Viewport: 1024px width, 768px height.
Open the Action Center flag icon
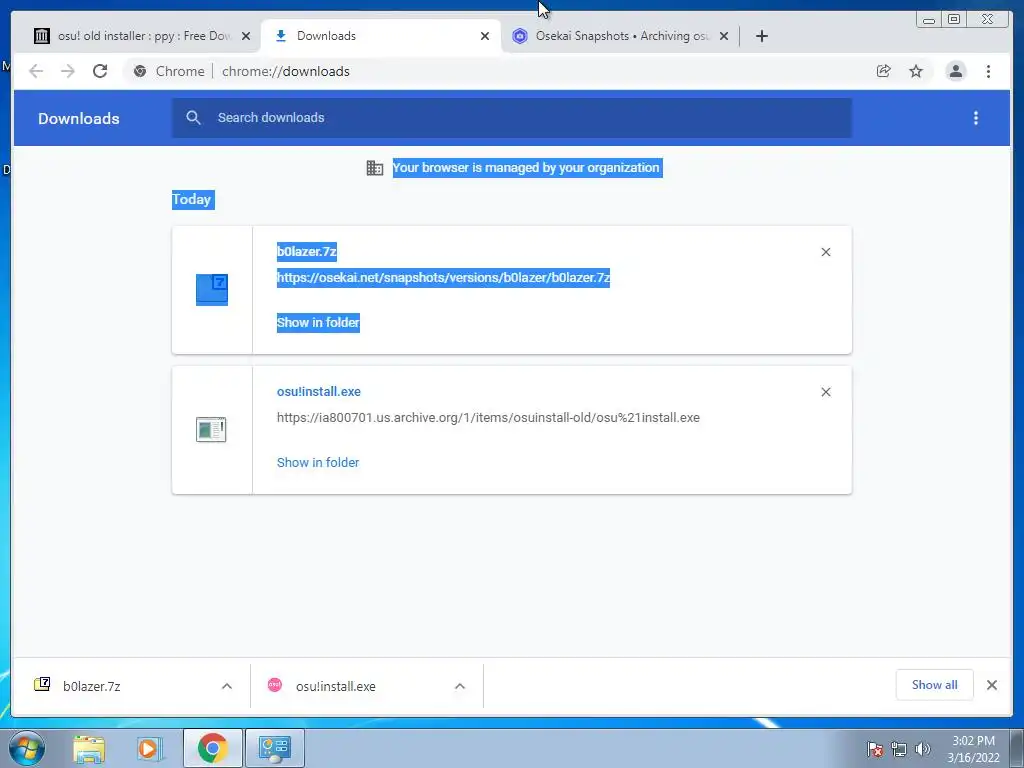[x=875, y=749]
